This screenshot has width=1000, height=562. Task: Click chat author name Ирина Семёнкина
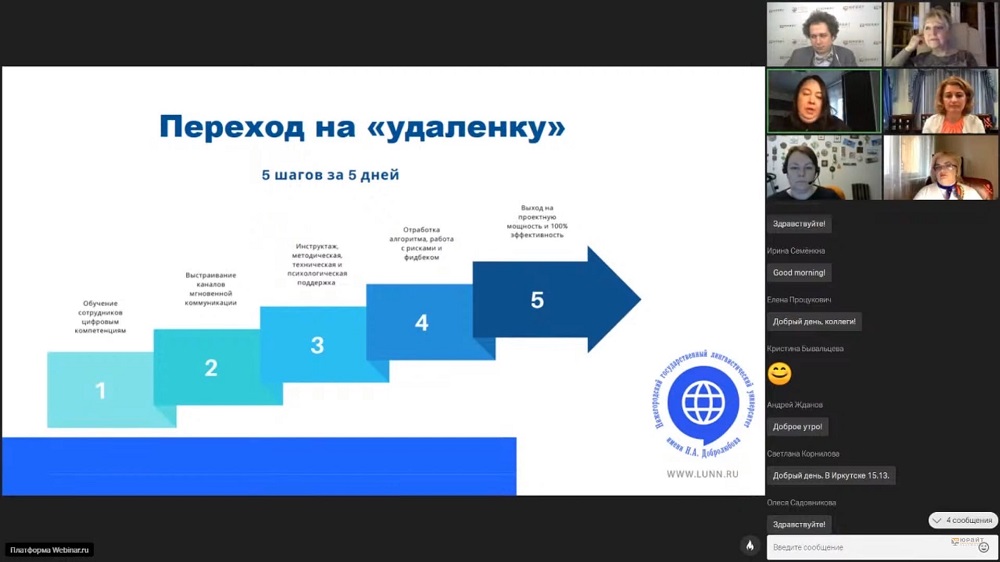796,251
